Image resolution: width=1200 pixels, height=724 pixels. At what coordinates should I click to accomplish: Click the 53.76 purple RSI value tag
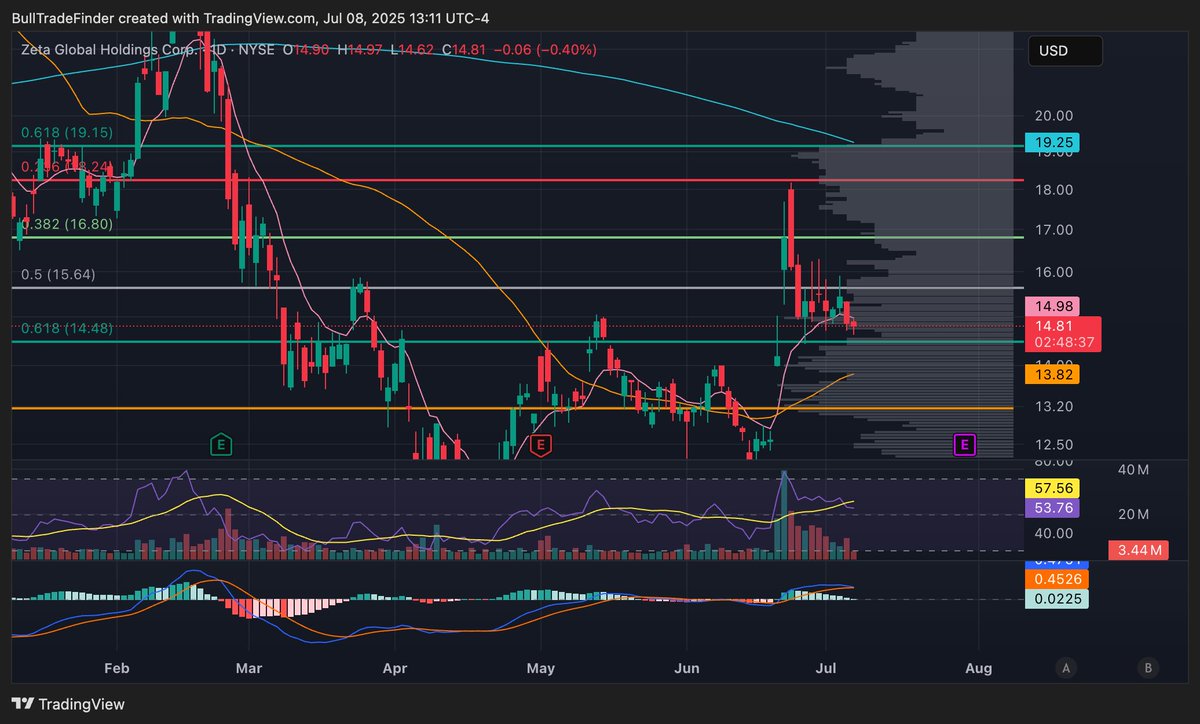1053,508
